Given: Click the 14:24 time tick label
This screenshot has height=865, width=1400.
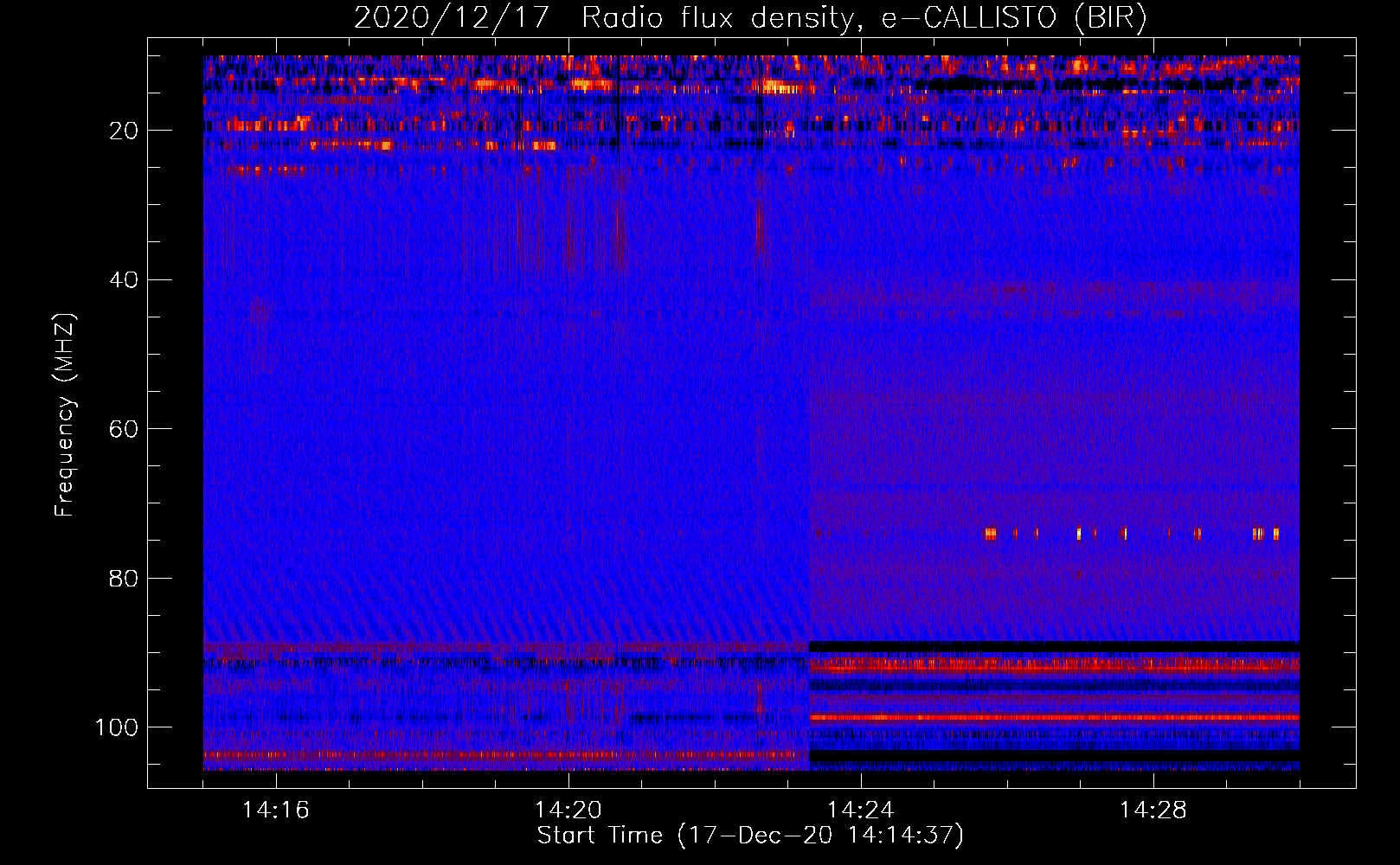Looking at the screenshot, I should coord(861,811).
